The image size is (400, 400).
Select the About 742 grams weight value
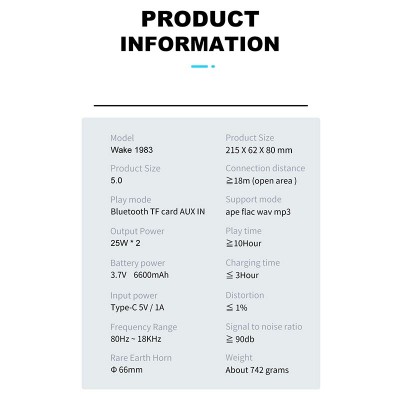(x=257, y=370)
